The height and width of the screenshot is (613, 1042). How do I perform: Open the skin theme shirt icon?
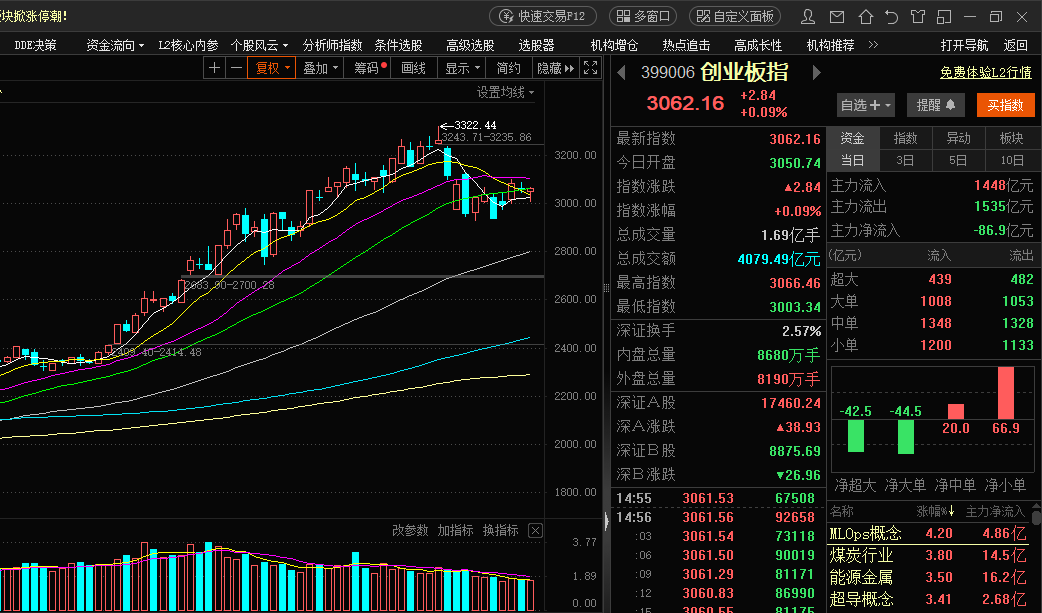(x=918, y=17)
